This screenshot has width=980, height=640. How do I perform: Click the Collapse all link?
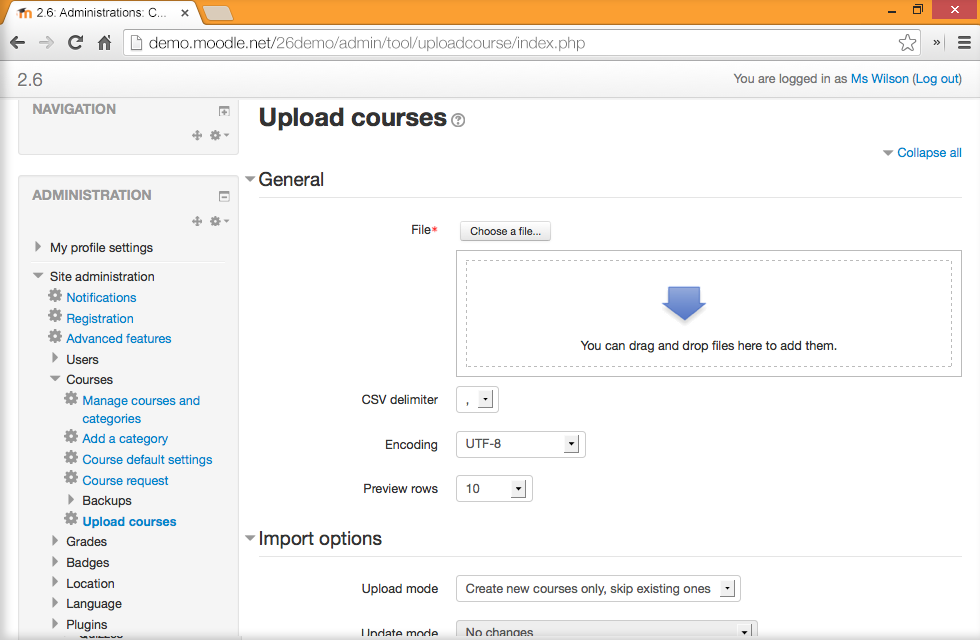pos(928,153)
